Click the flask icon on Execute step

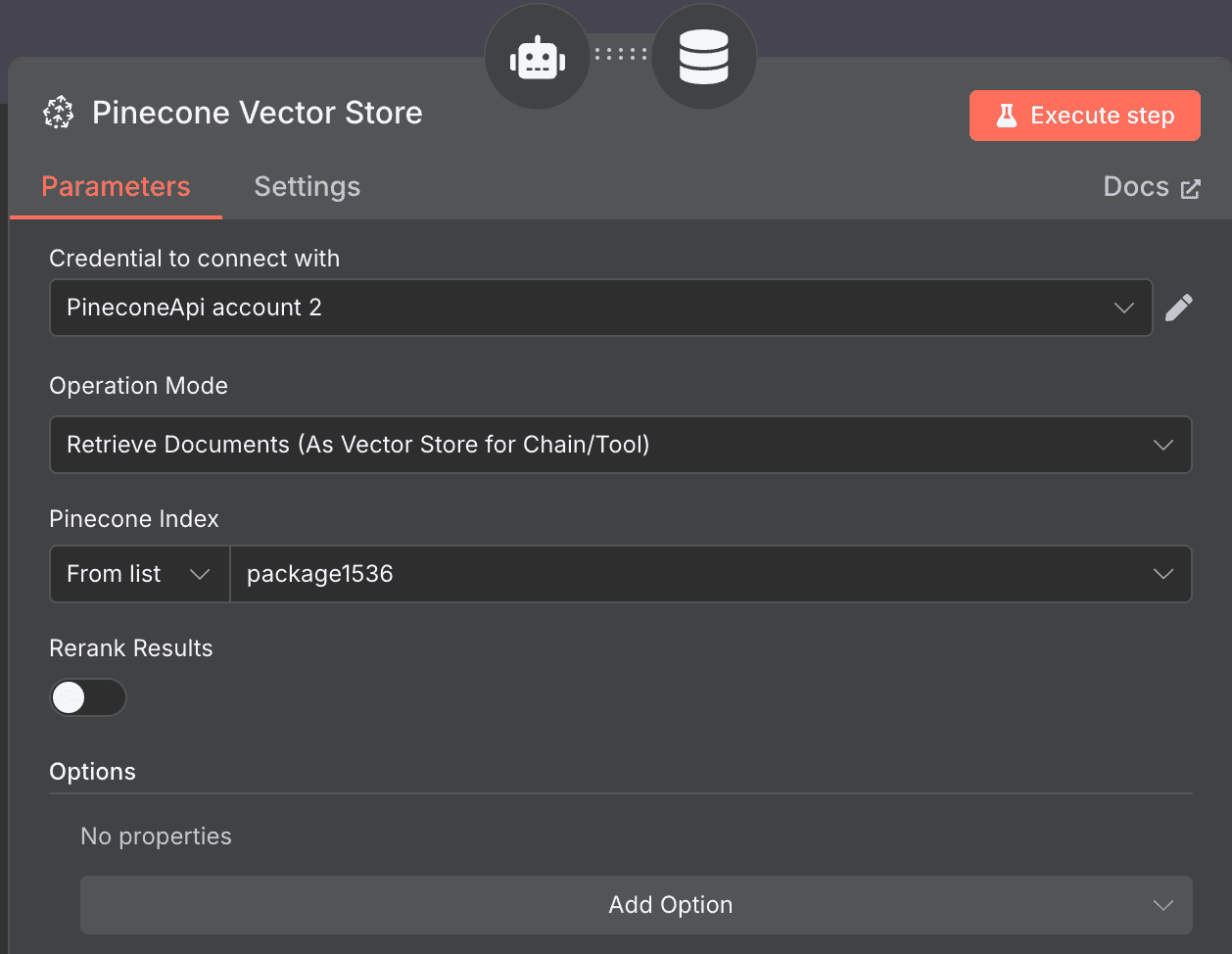(1007, 116)
